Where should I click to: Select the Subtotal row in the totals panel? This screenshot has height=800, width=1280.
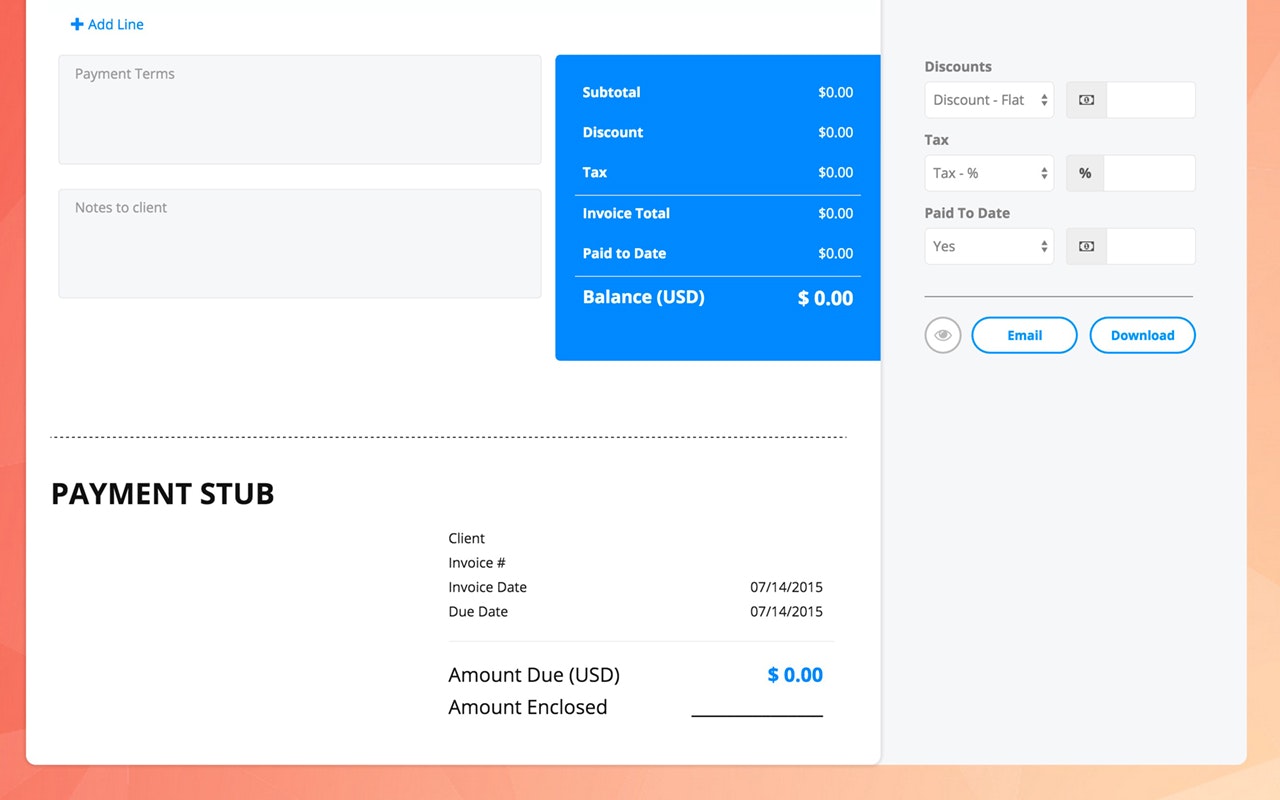tap(717, 92)
